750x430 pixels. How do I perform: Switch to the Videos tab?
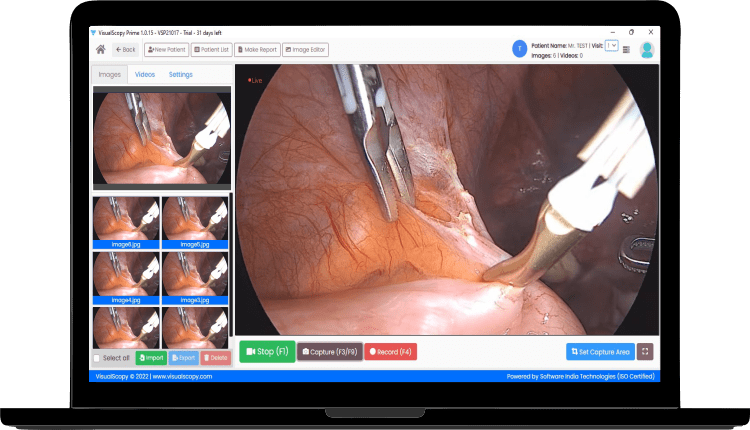click(145, 75)
